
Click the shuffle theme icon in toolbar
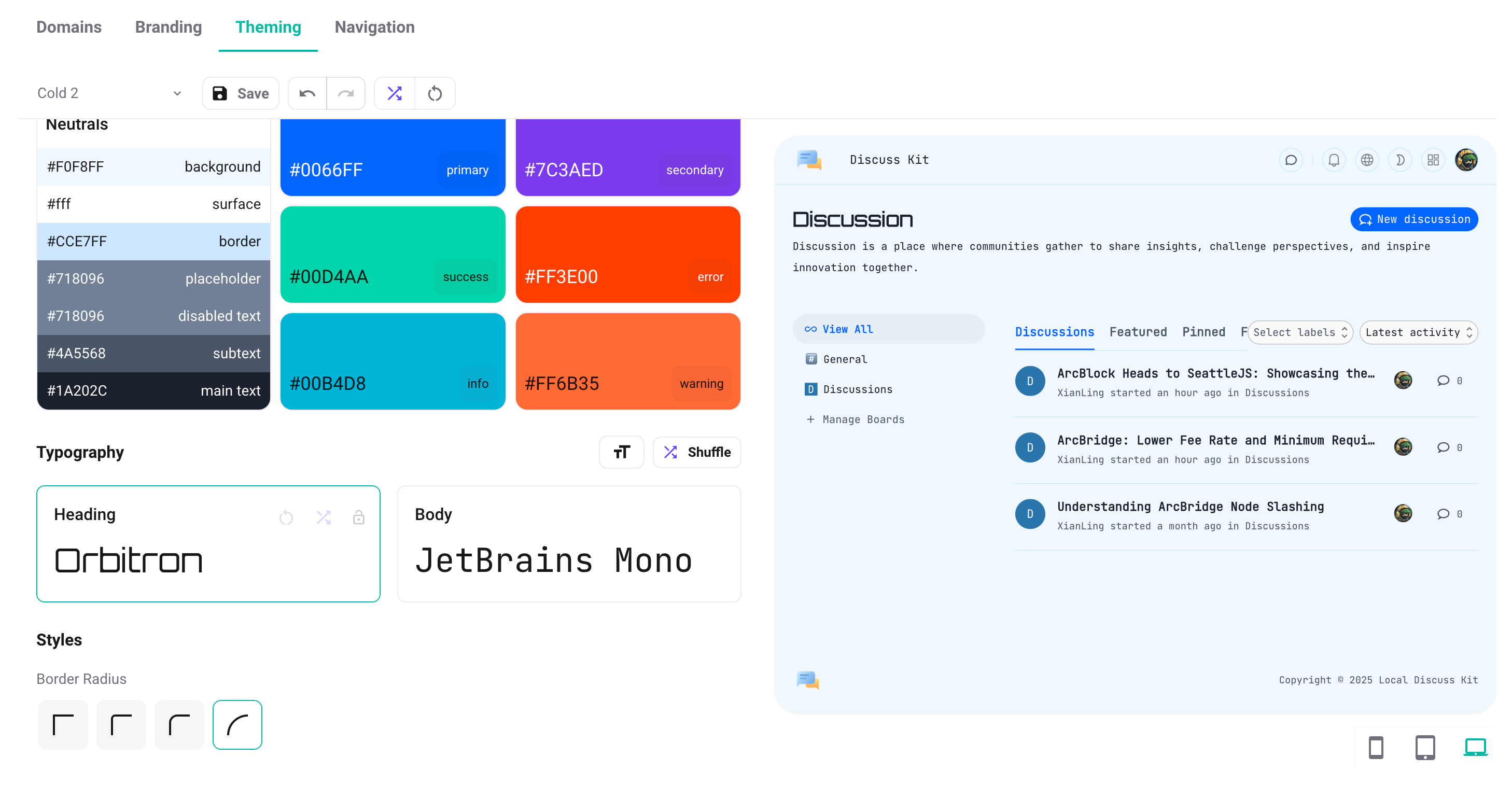pyautogui.click(x=395, y=93)
